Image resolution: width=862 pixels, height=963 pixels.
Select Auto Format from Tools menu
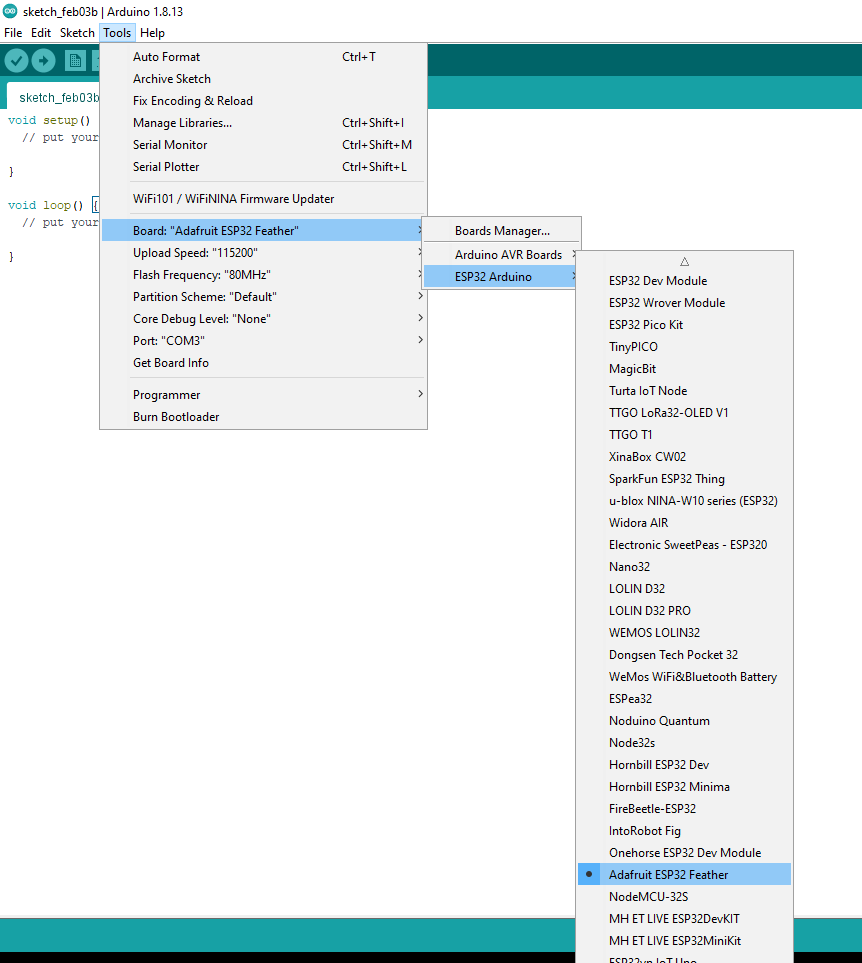(x=263, y=57)
